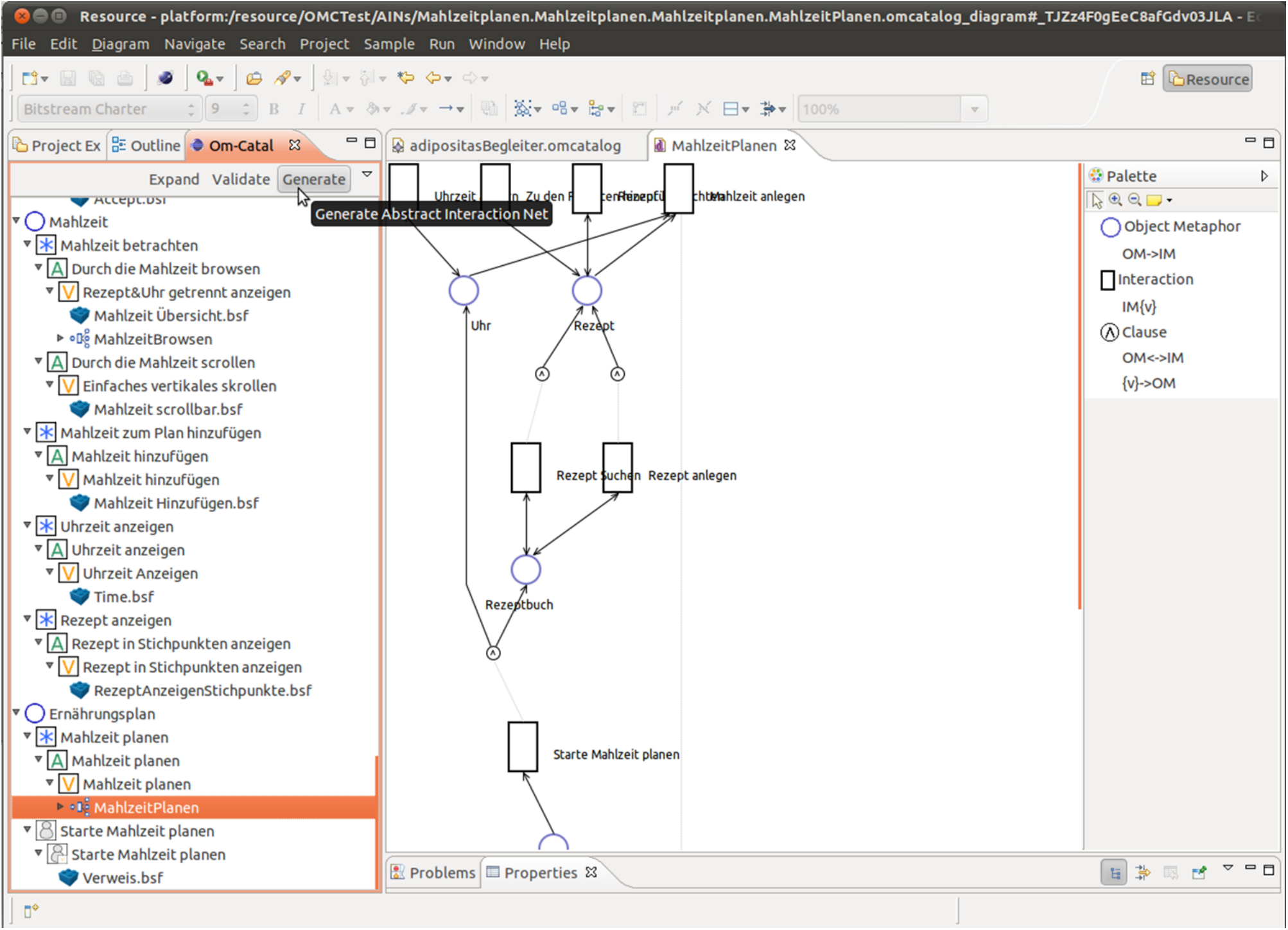
Task: Pick the Object Metaphor palette tool
Action: tap(1171, 227)
